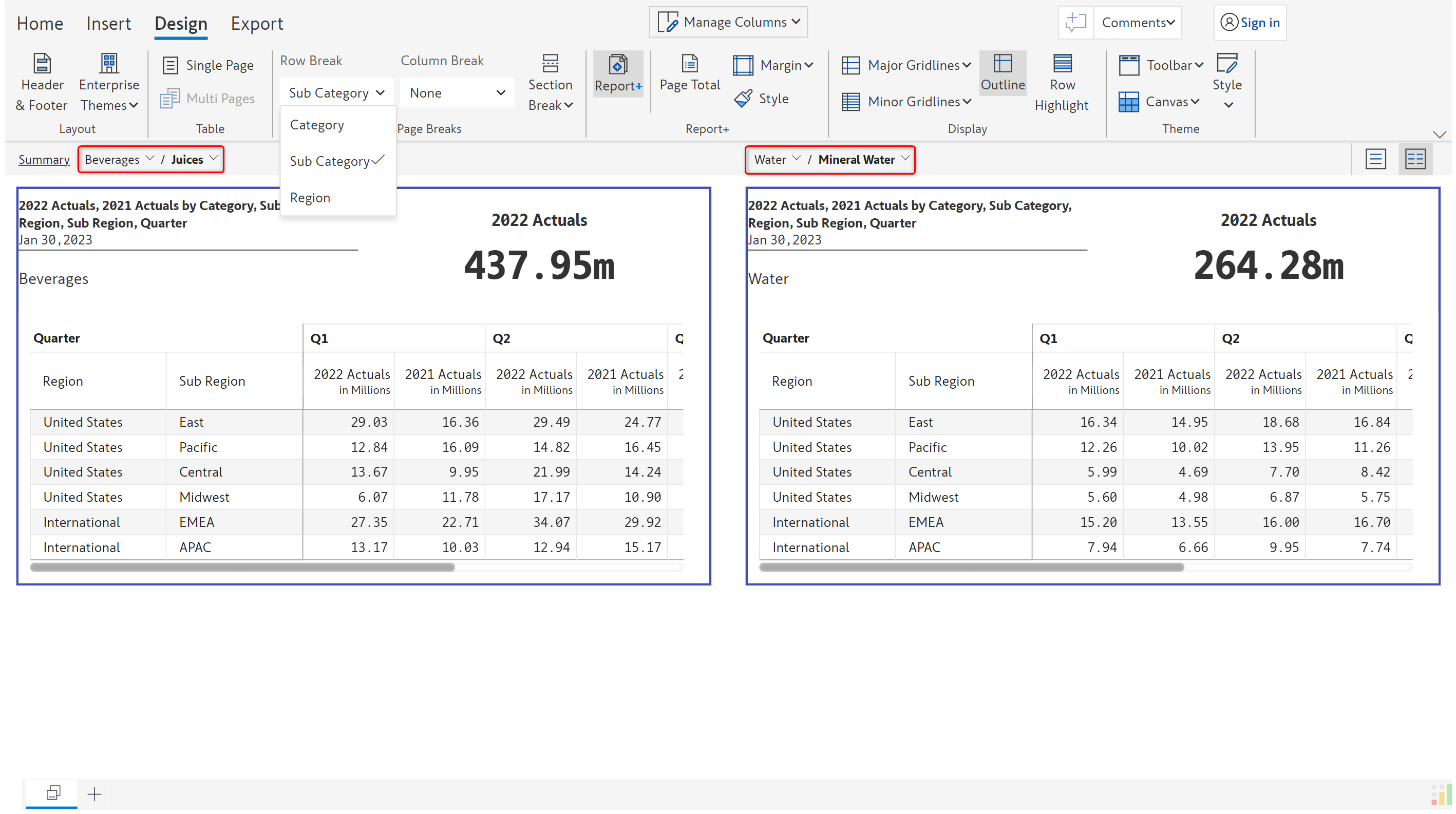Add a new sheet with the plus button
The image size is (1456, 814).
coord(94,794)
